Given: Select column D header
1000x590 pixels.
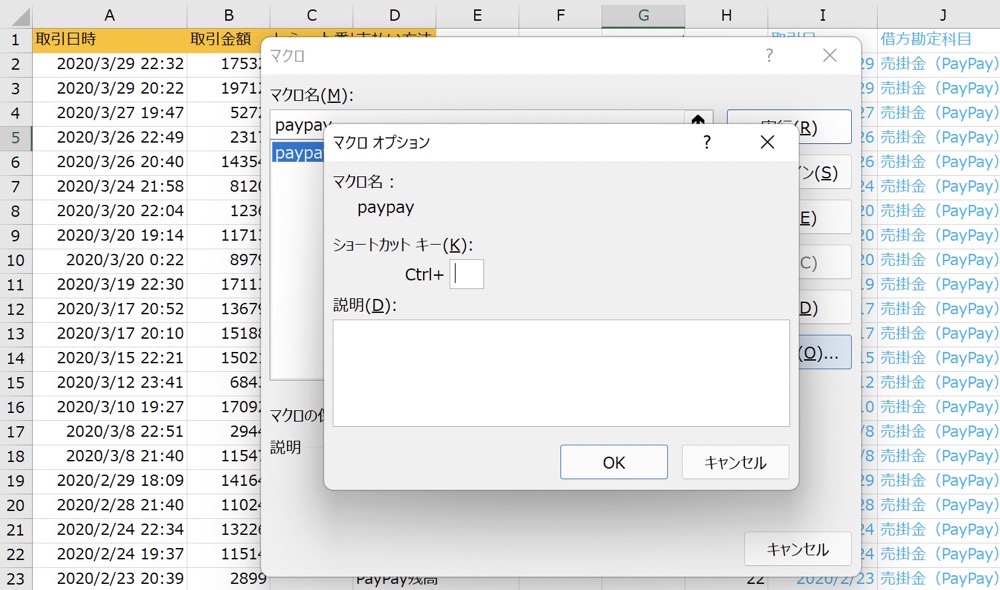Looking at the screenshot, I should coord(394,15).
